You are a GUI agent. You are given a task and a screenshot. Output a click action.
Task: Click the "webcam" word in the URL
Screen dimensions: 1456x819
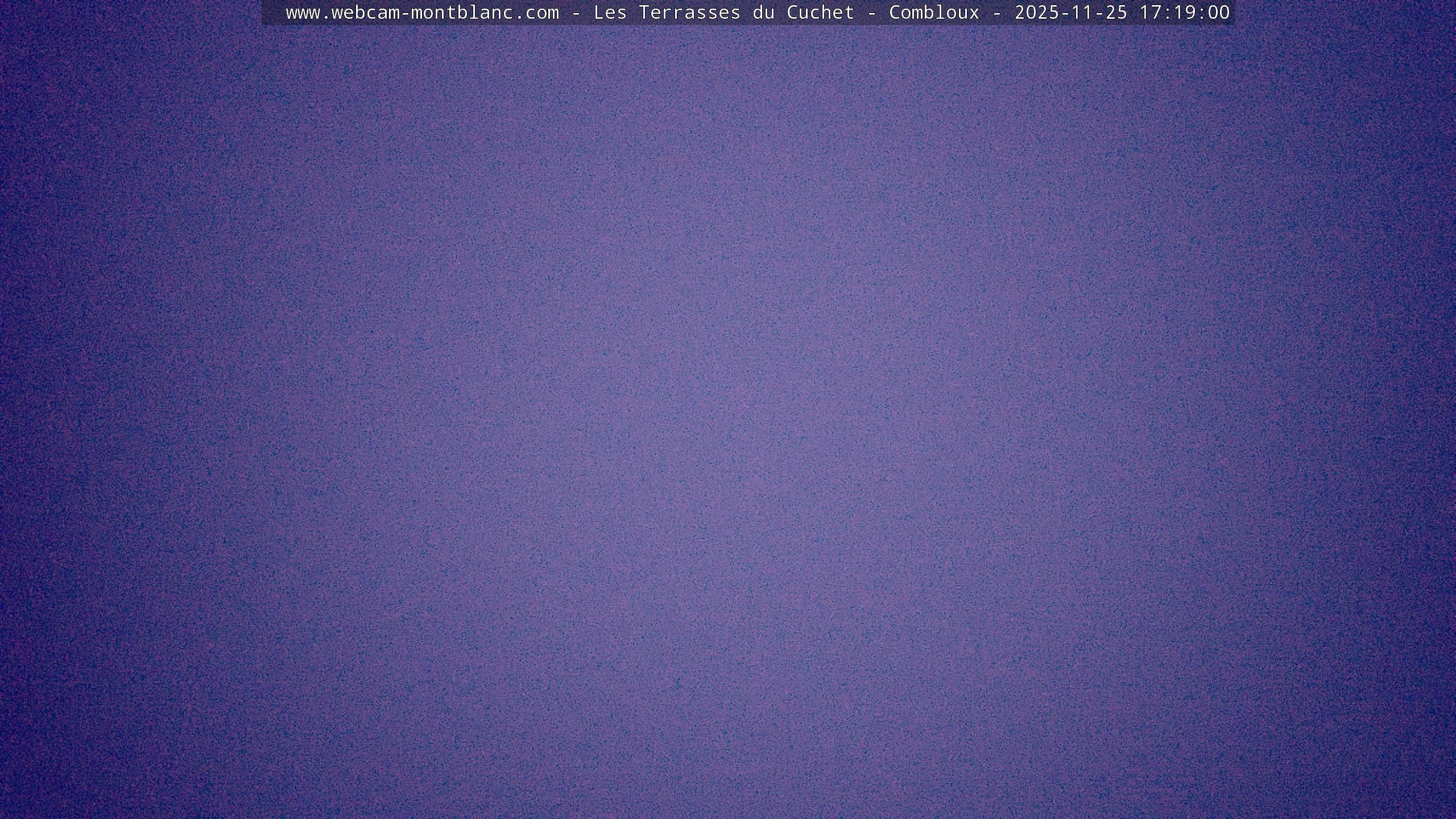coord(365,13)
